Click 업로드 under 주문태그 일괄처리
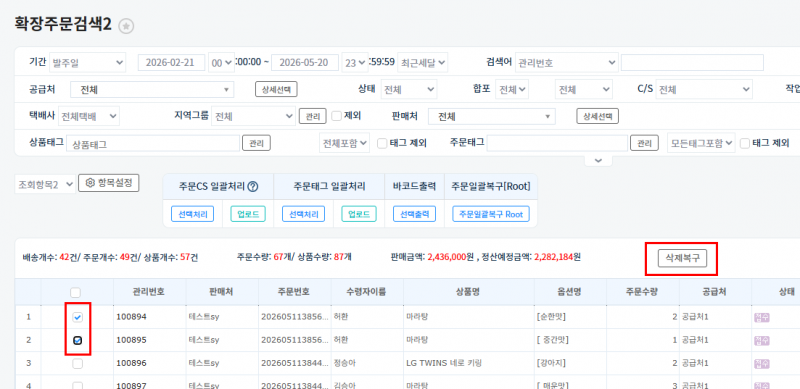The height and width of the screenshot is (389, 800). [359, 214]
